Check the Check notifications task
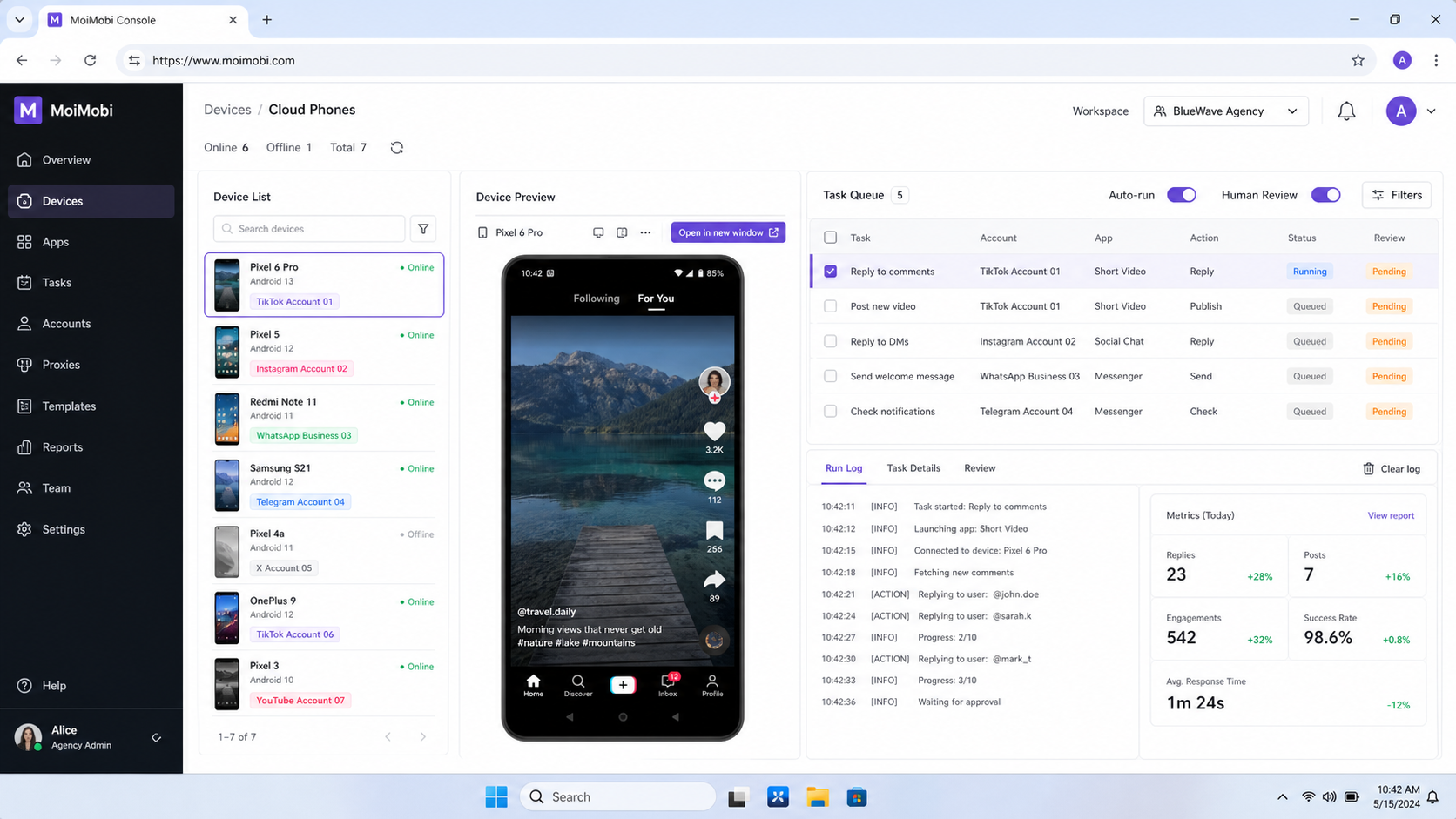 (830, 412)
